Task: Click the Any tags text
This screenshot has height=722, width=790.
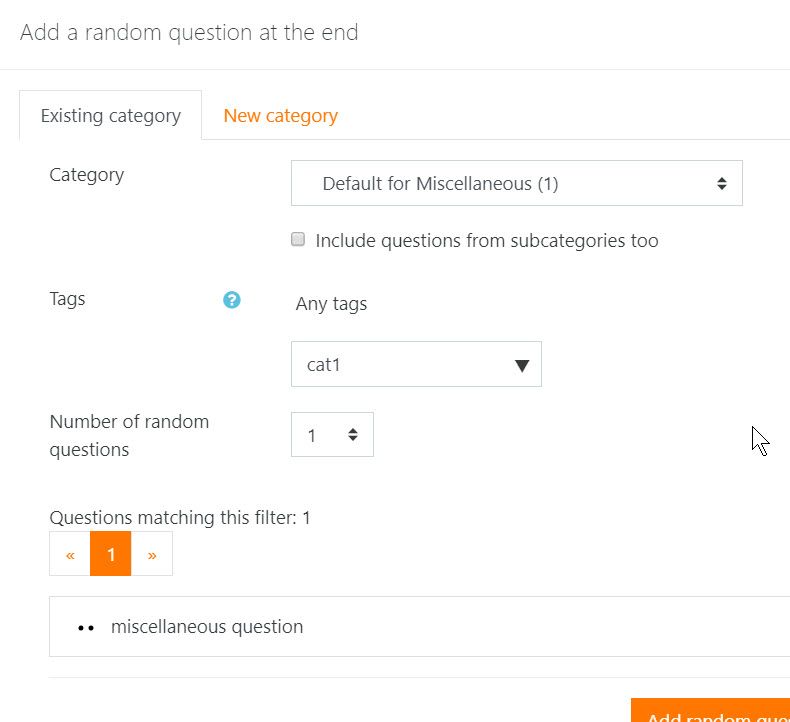Action: [331, 304]
